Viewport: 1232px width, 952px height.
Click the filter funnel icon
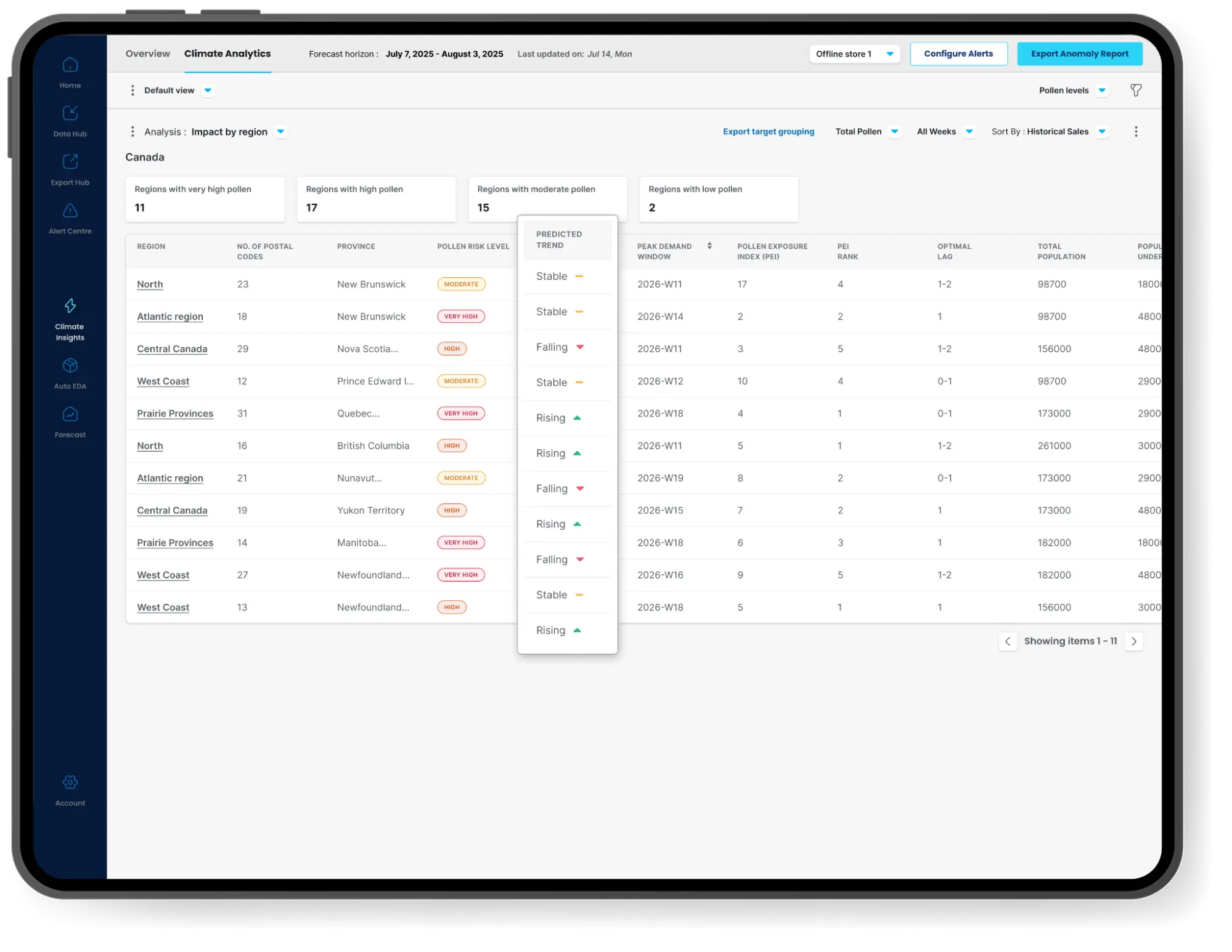tap(1136, 91)
